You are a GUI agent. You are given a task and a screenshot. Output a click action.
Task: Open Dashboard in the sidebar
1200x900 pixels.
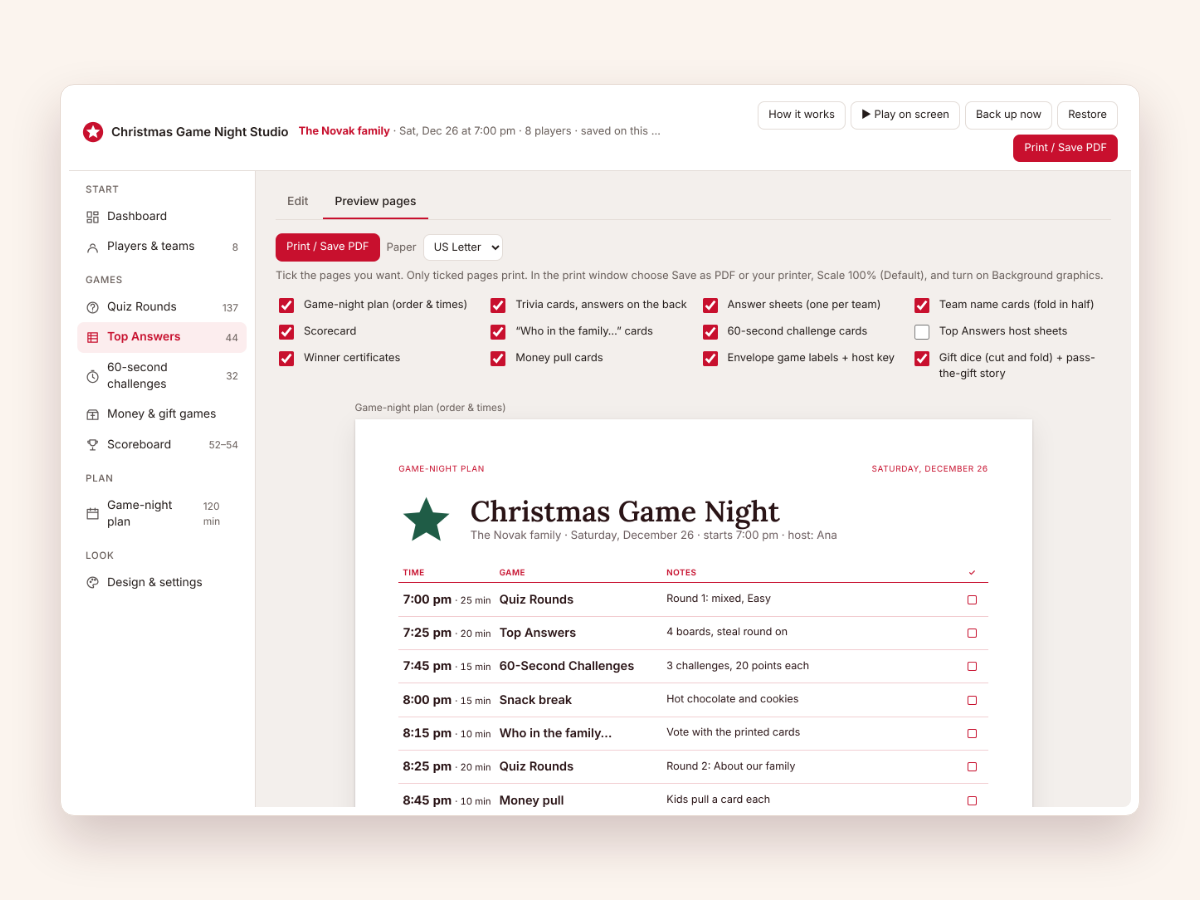tap(162, 216)
